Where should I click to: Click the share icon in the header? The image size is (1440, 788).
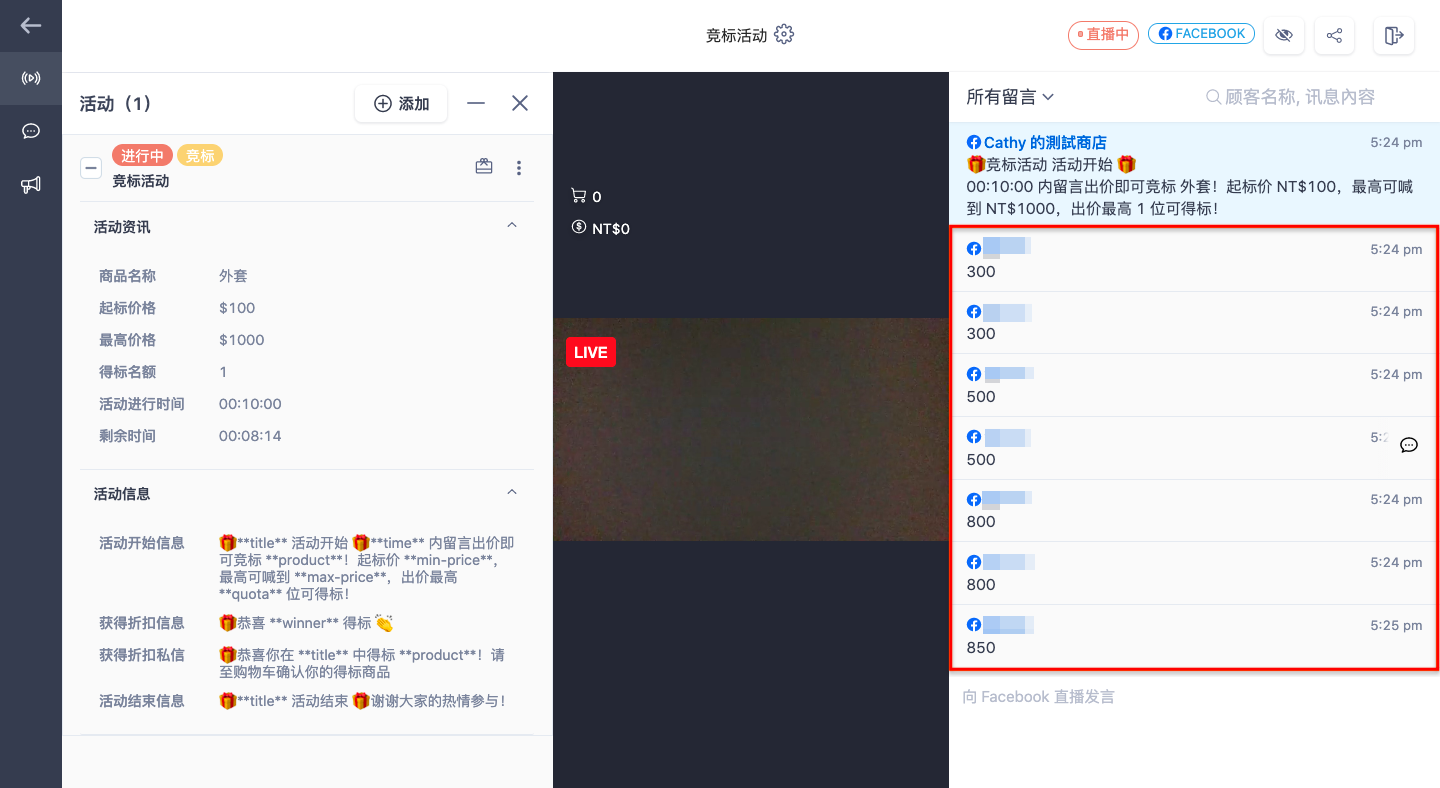tap(1334, 35)
